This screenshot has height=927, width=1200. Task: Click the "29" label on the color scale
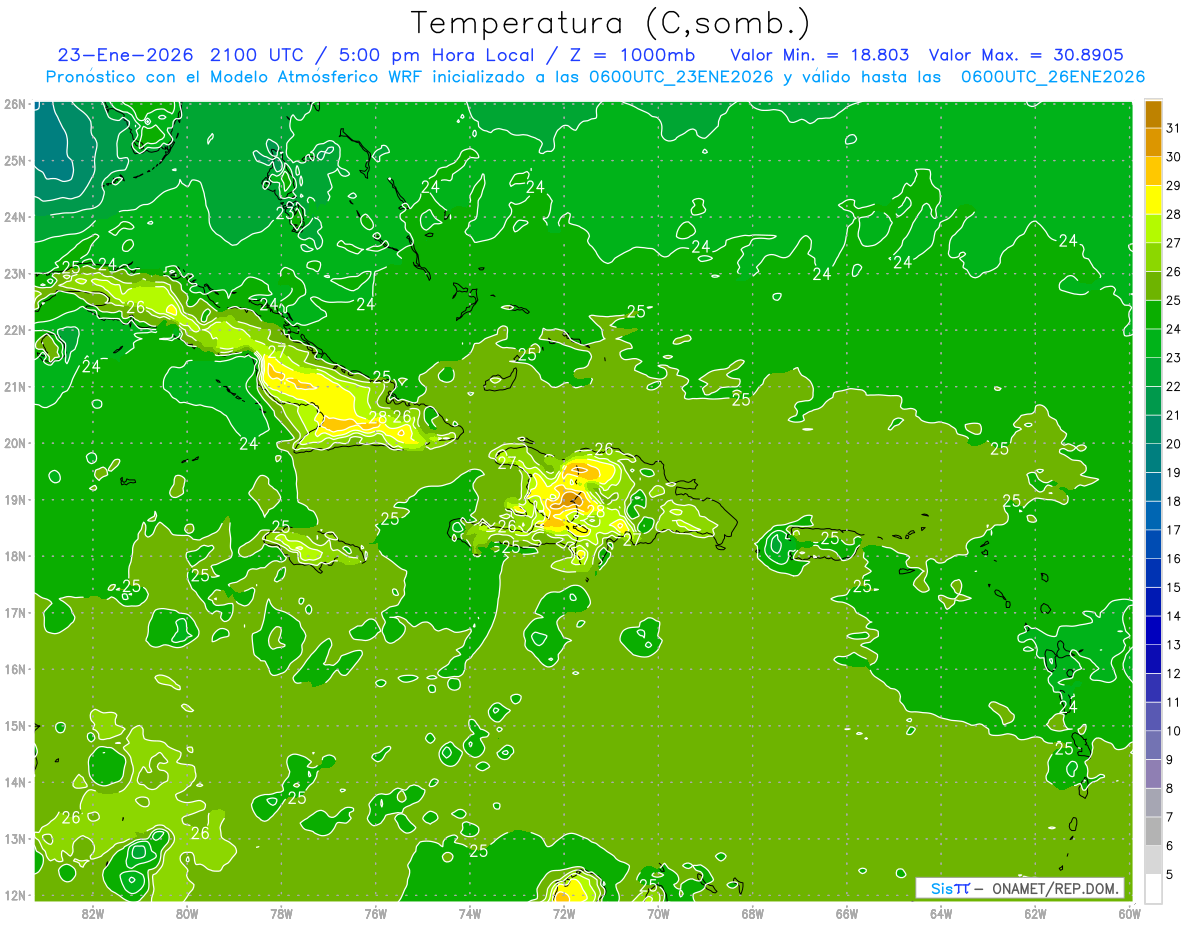pos(1174,185)
